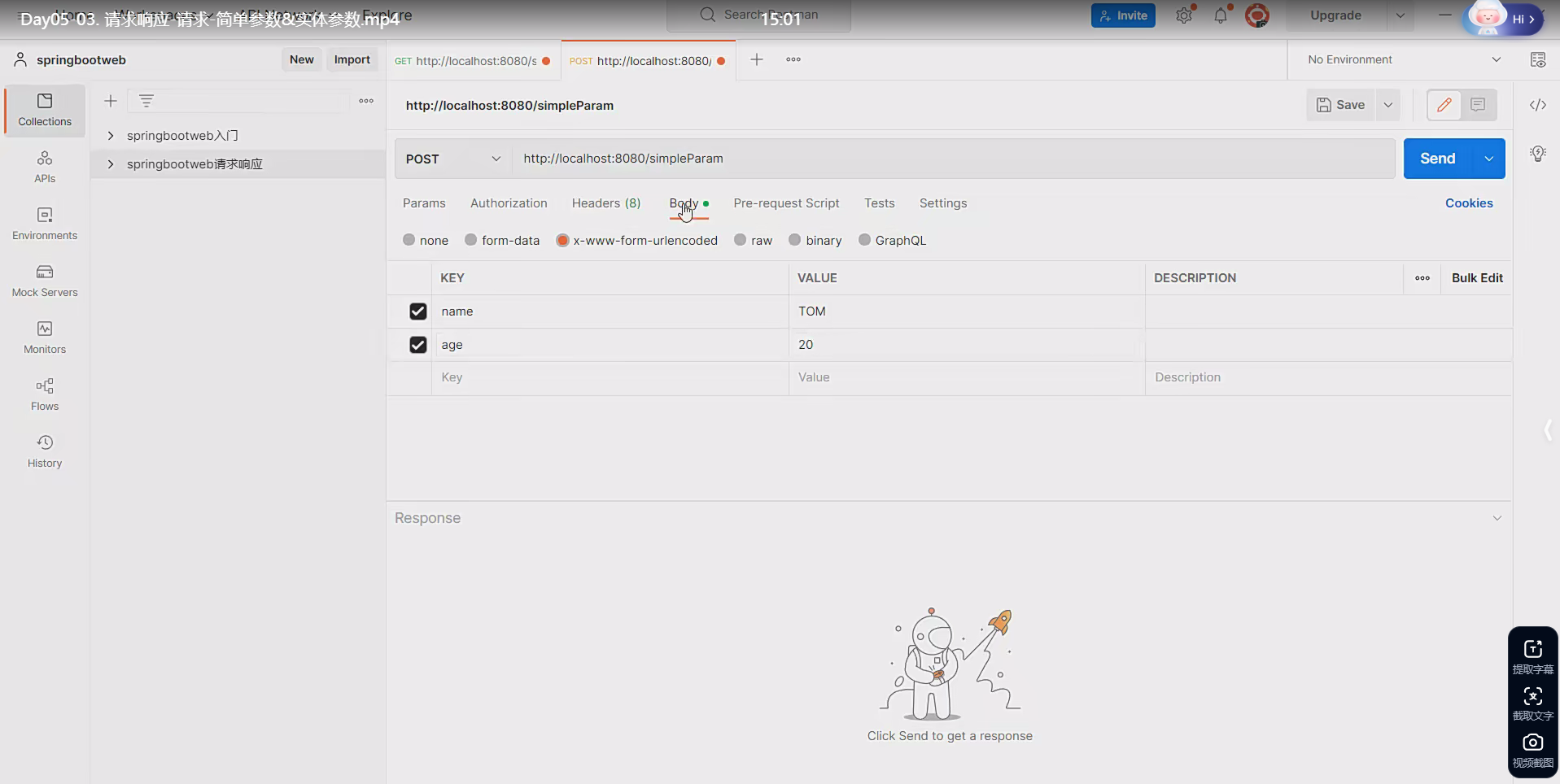Uncheck the age parameter checkbox
The width and height of the screenshot is (1560, 784).
(x=418, y=345)
